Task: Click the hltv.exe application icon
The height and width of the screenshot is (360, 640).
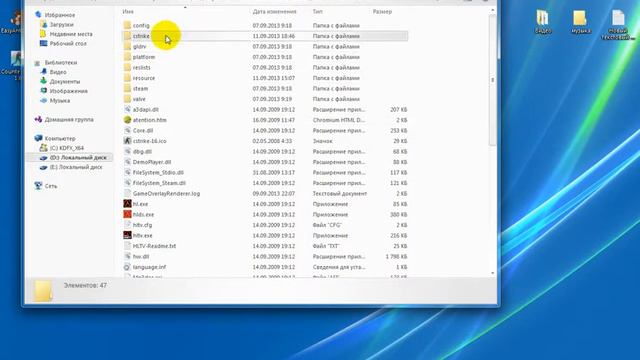Action: (x=127, y=236)
